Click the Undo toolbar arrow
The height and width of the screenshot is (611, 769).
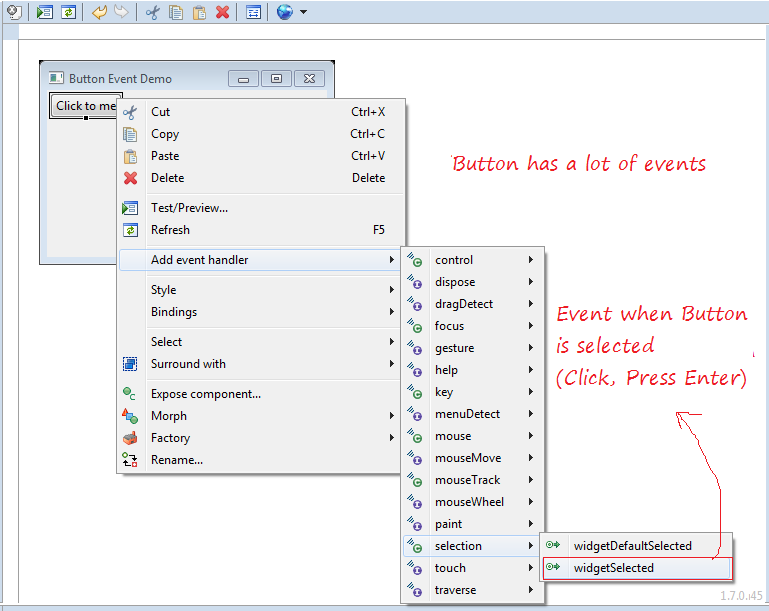point(100,12)
